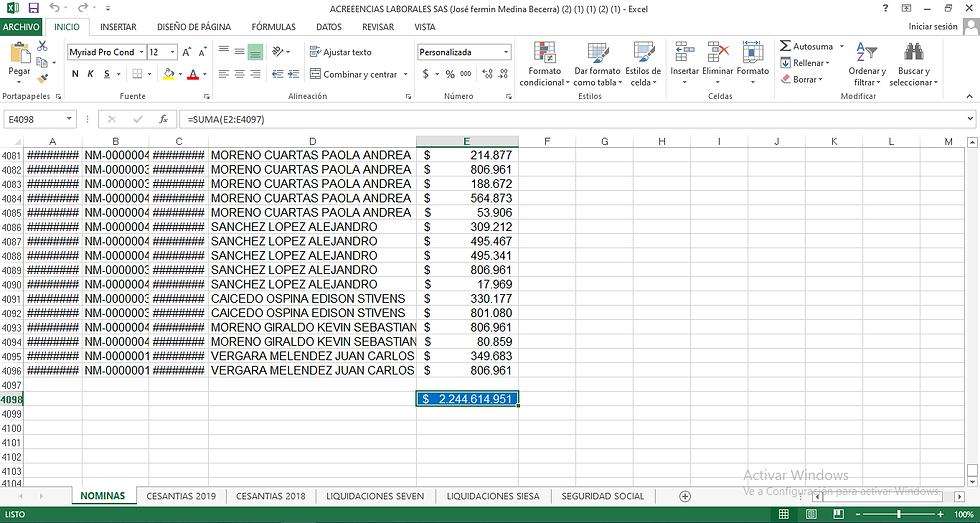This screenshot has width=980, height=523.
Task: Click the Cut scissors icon
Action: tap(42, 46)
